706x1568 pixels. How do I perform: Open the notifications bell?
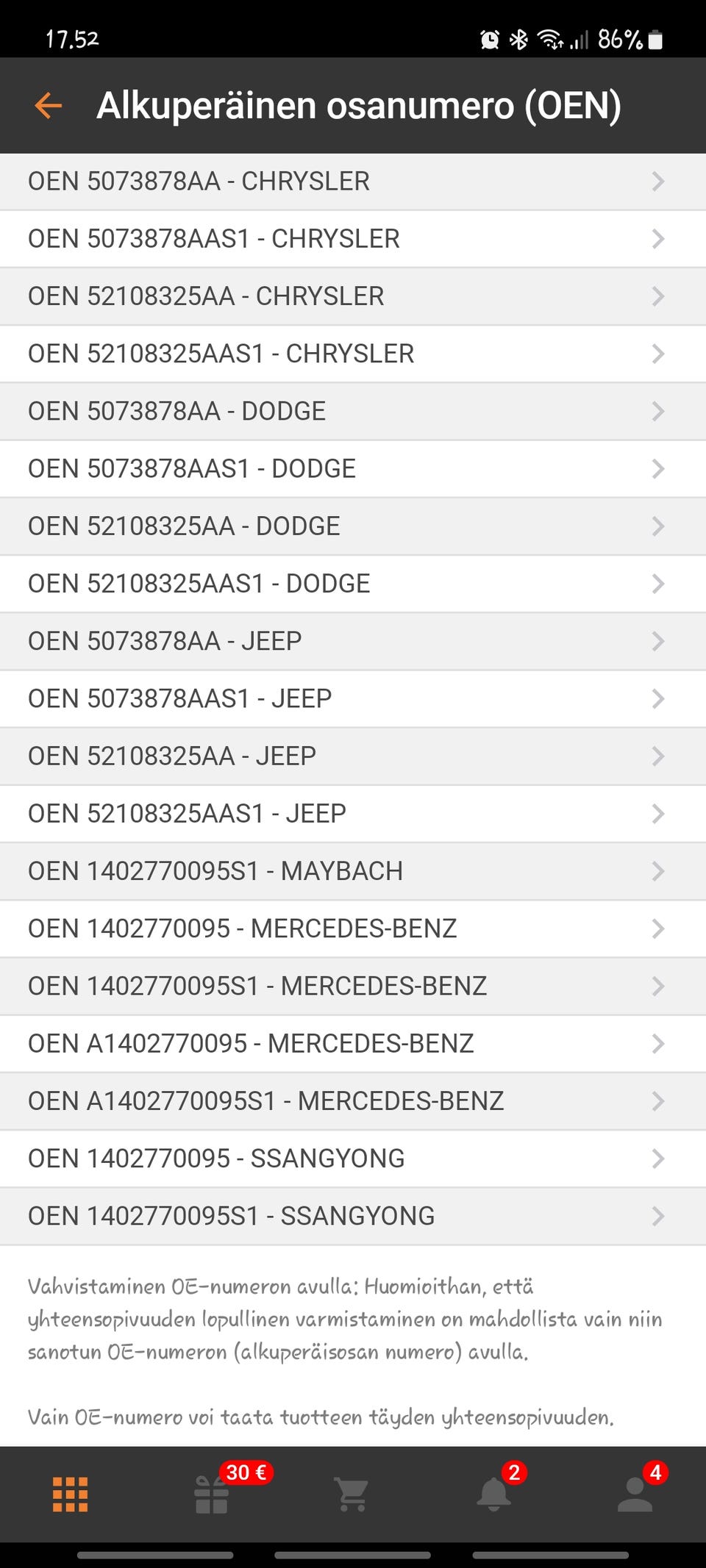493,1494
